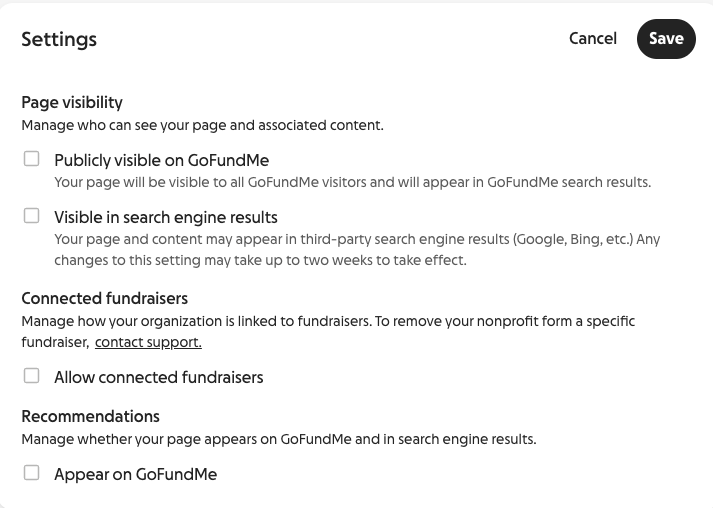Viewport: 713px width, 508px height.
Task: Click the "Publicly visible on GoFundMe" label text
Action: (x=161, y=160)
